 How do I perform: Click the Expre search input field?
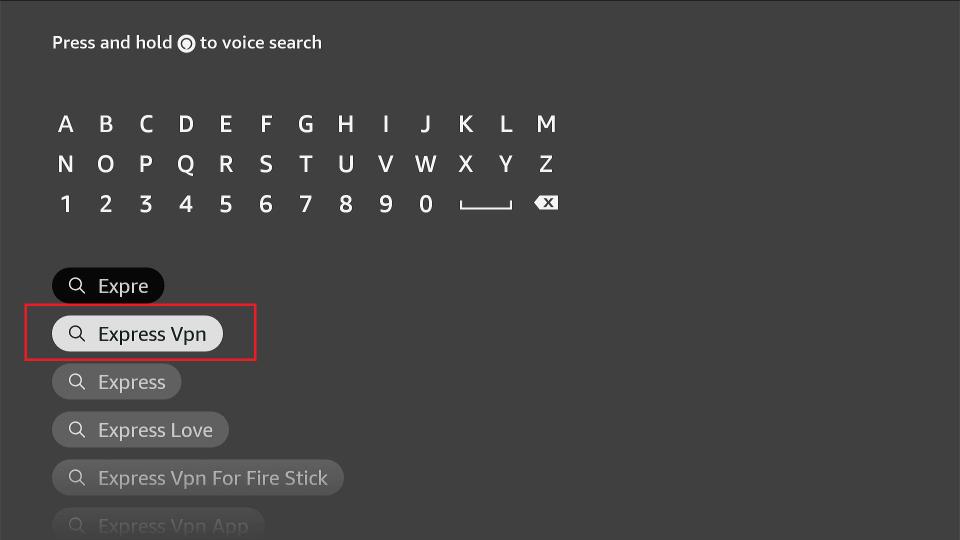point(108,285)
